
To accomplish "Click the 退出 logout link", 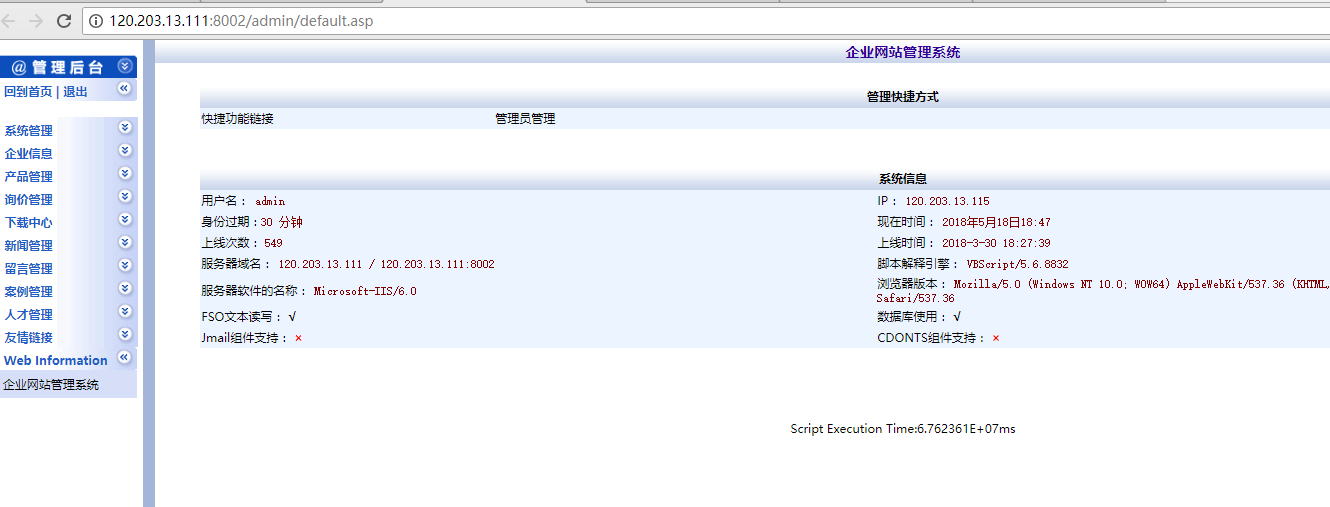I will (75, 92).
